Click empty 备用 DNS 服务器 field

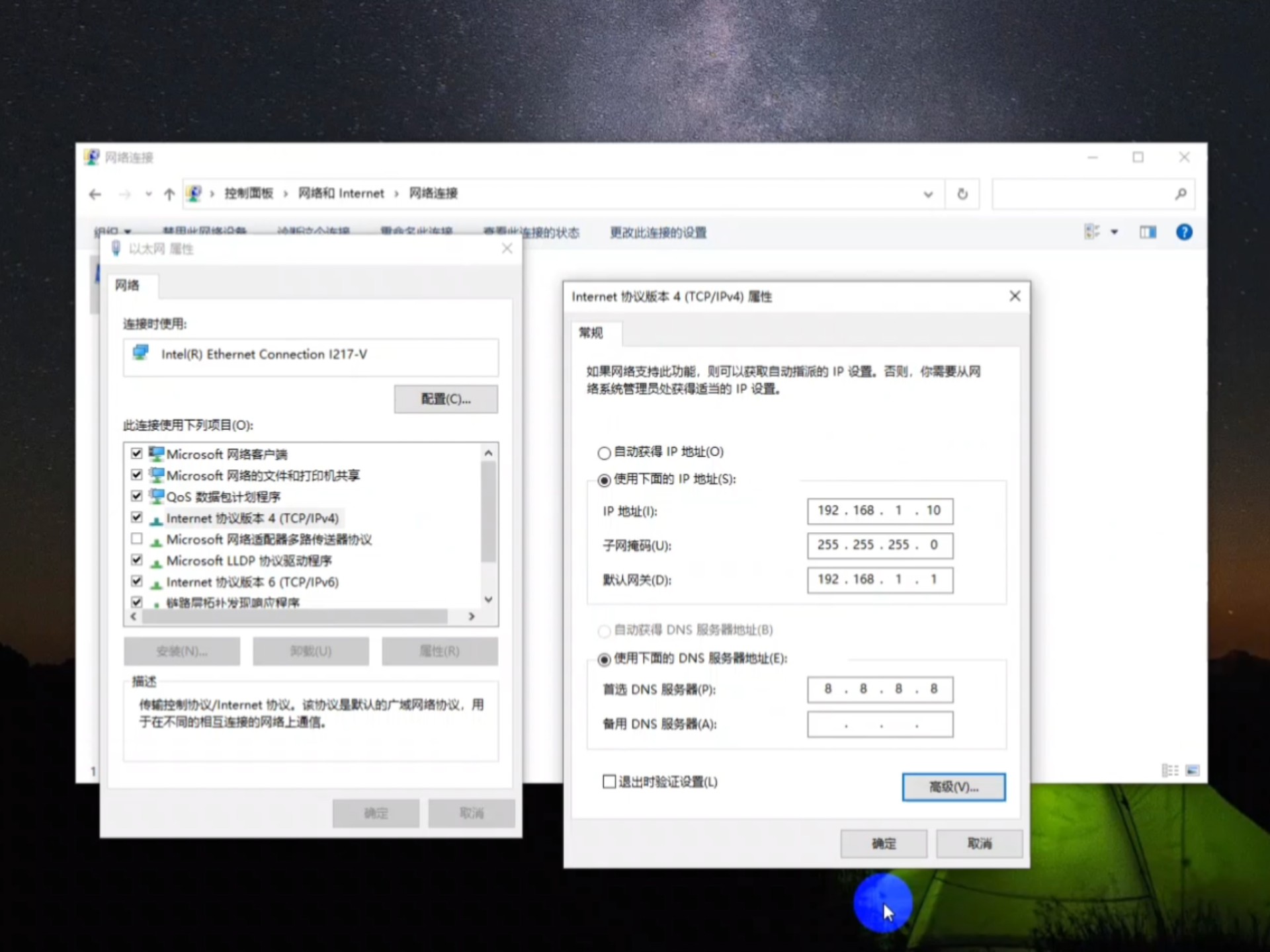(x=880, y=724)
